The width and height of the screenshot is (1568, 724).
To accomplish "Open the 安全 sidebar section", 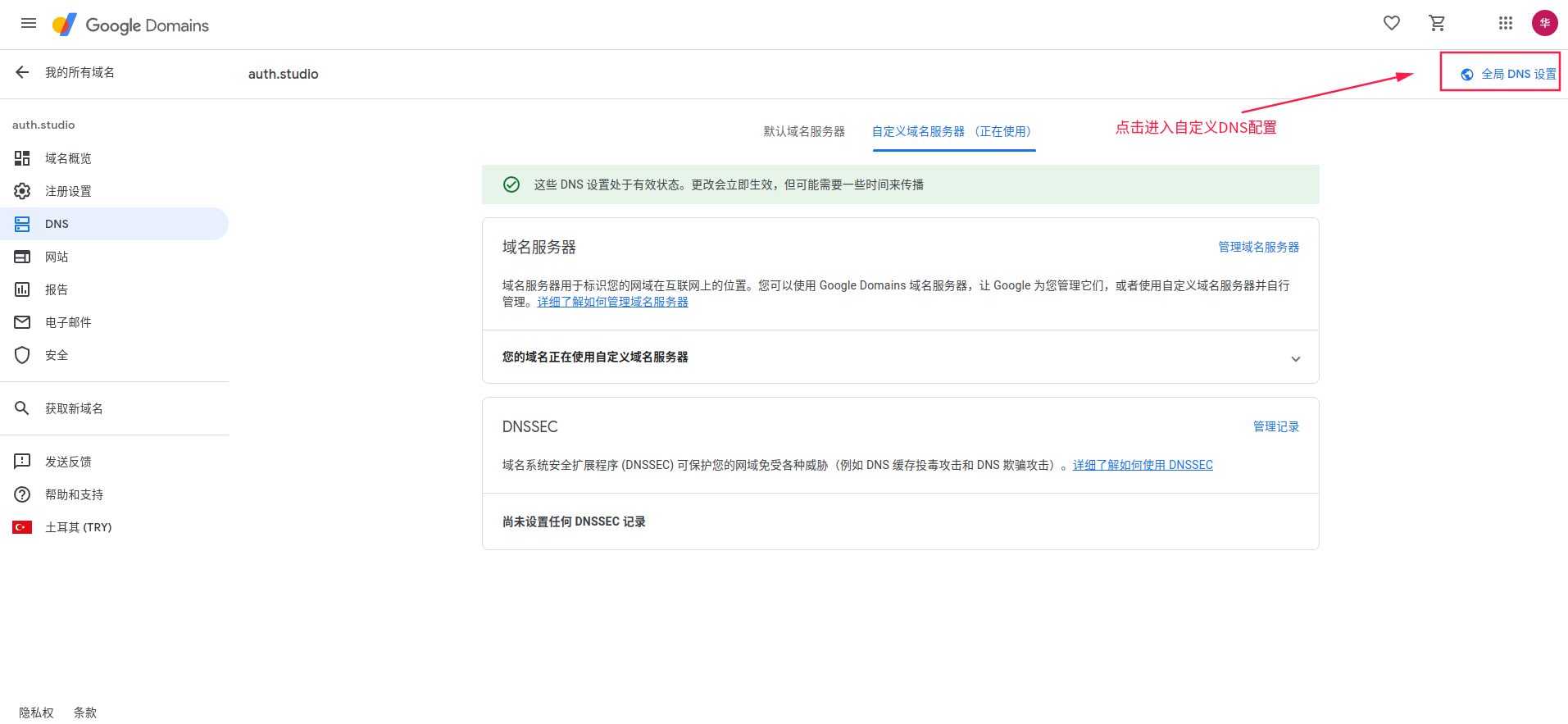I will pos(57,355).
